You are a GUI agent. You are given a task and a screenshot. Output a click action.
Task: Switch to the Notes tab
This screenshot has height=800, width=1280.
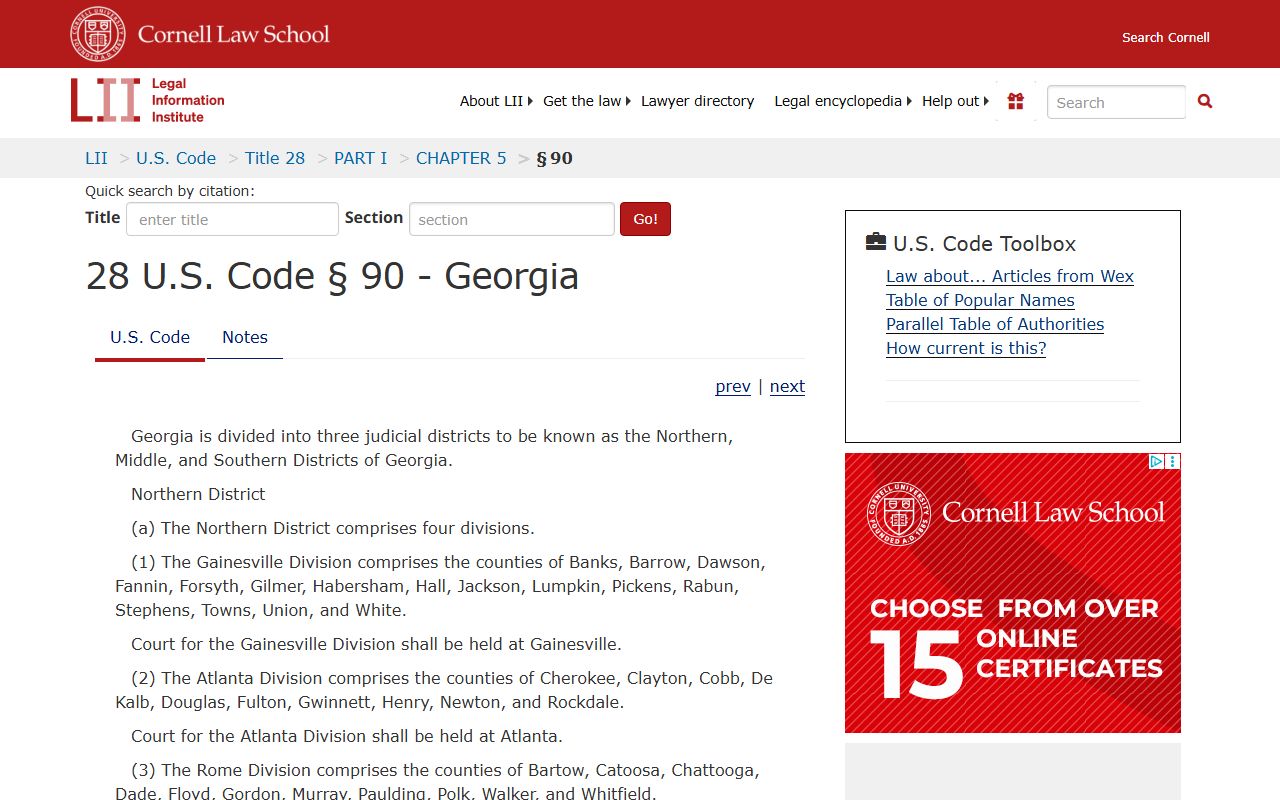click(245, 338)
